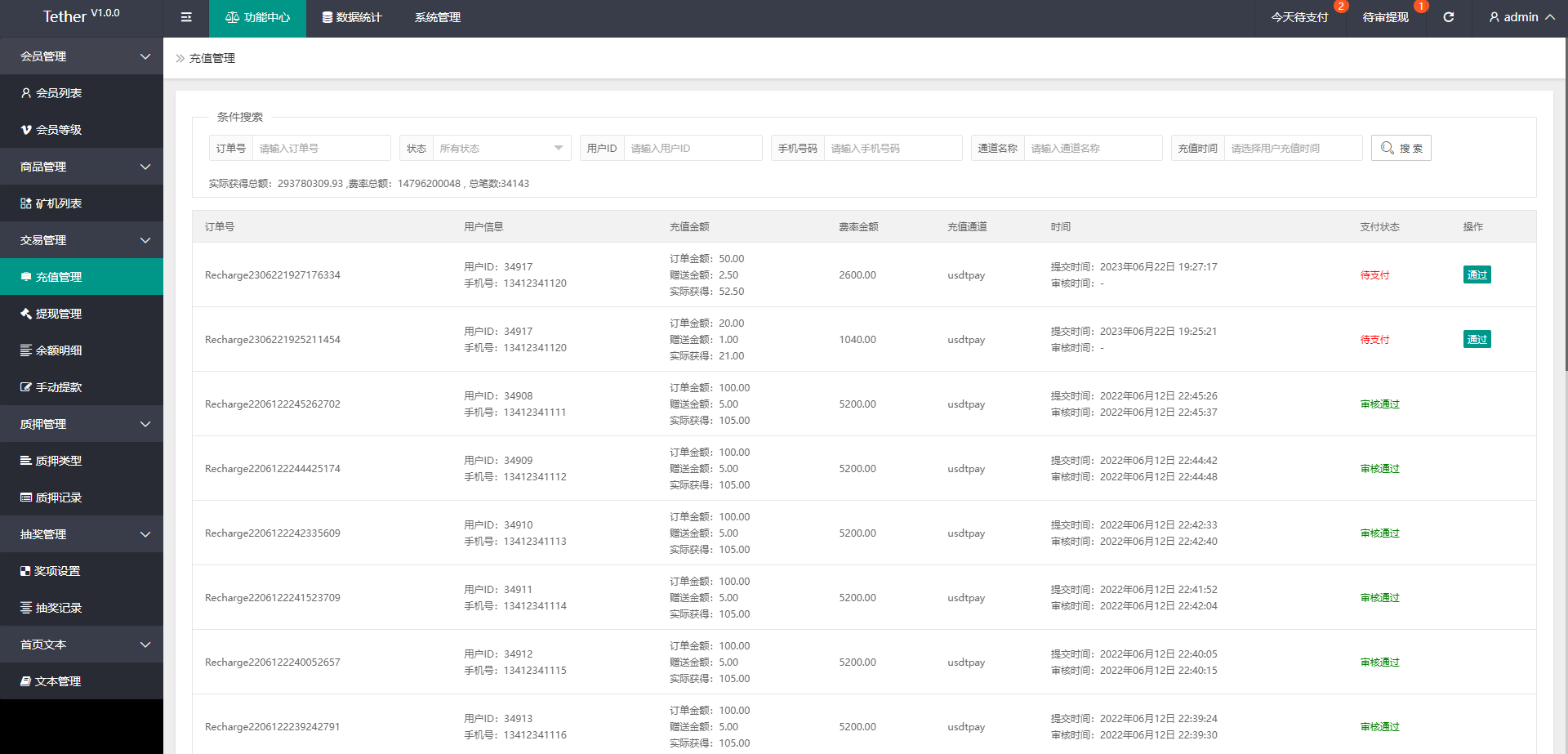Click the Tether V1.0.0 logo
This screenshot has width=1568, height=754.
81,16
